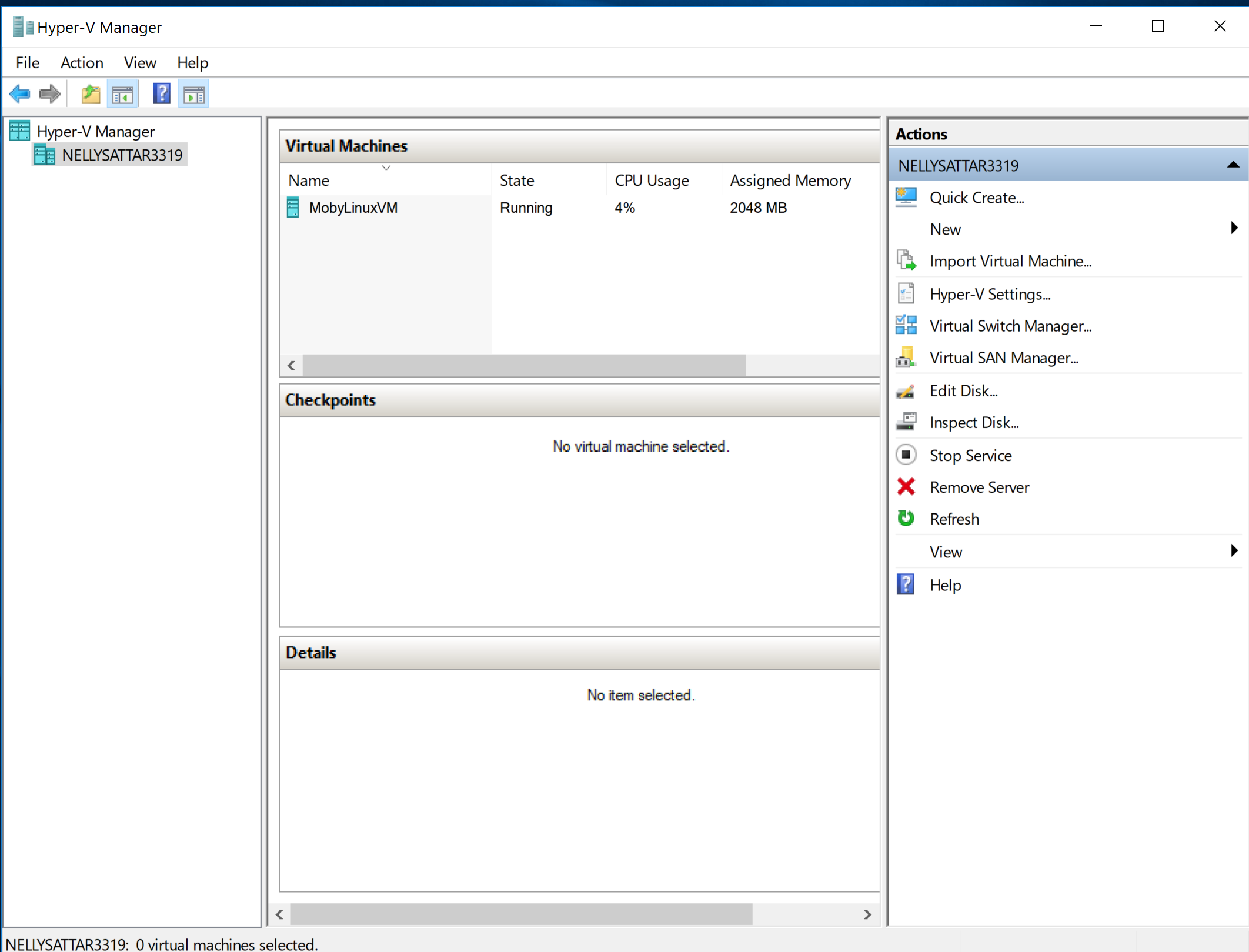This screenshot has width=1249, height=952.
Task: Click the Quick Create monitor icon
Action: (x=906, y=197)
